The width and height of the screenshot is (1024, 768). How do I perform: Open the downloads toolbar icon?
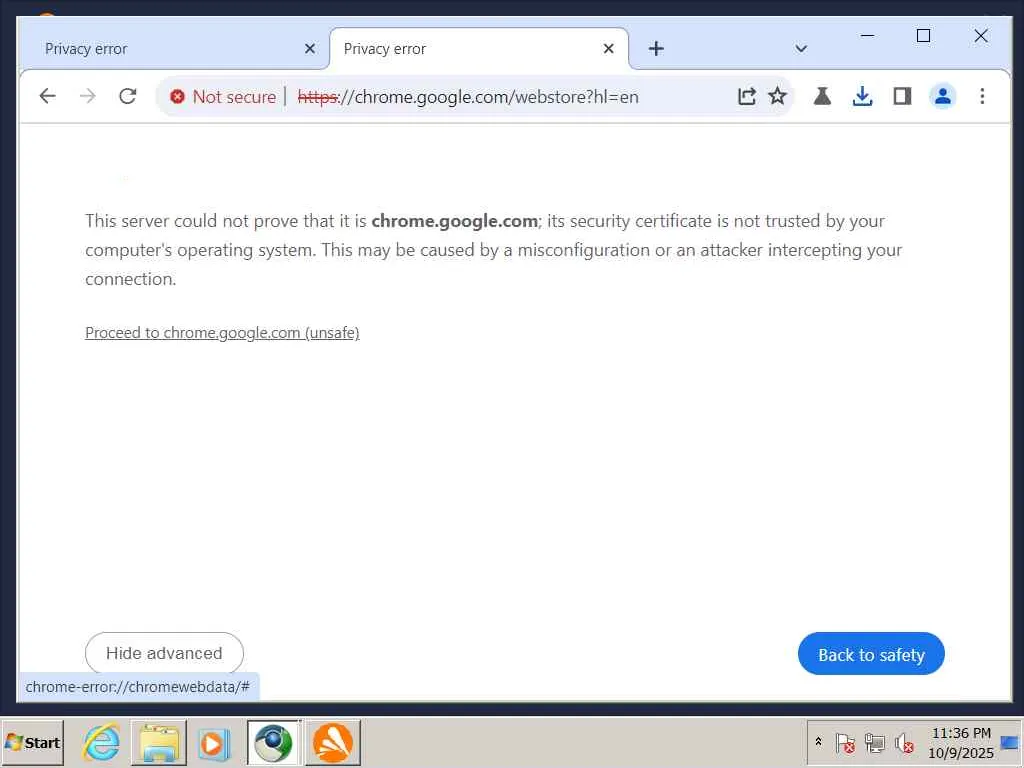coord(862,97)
